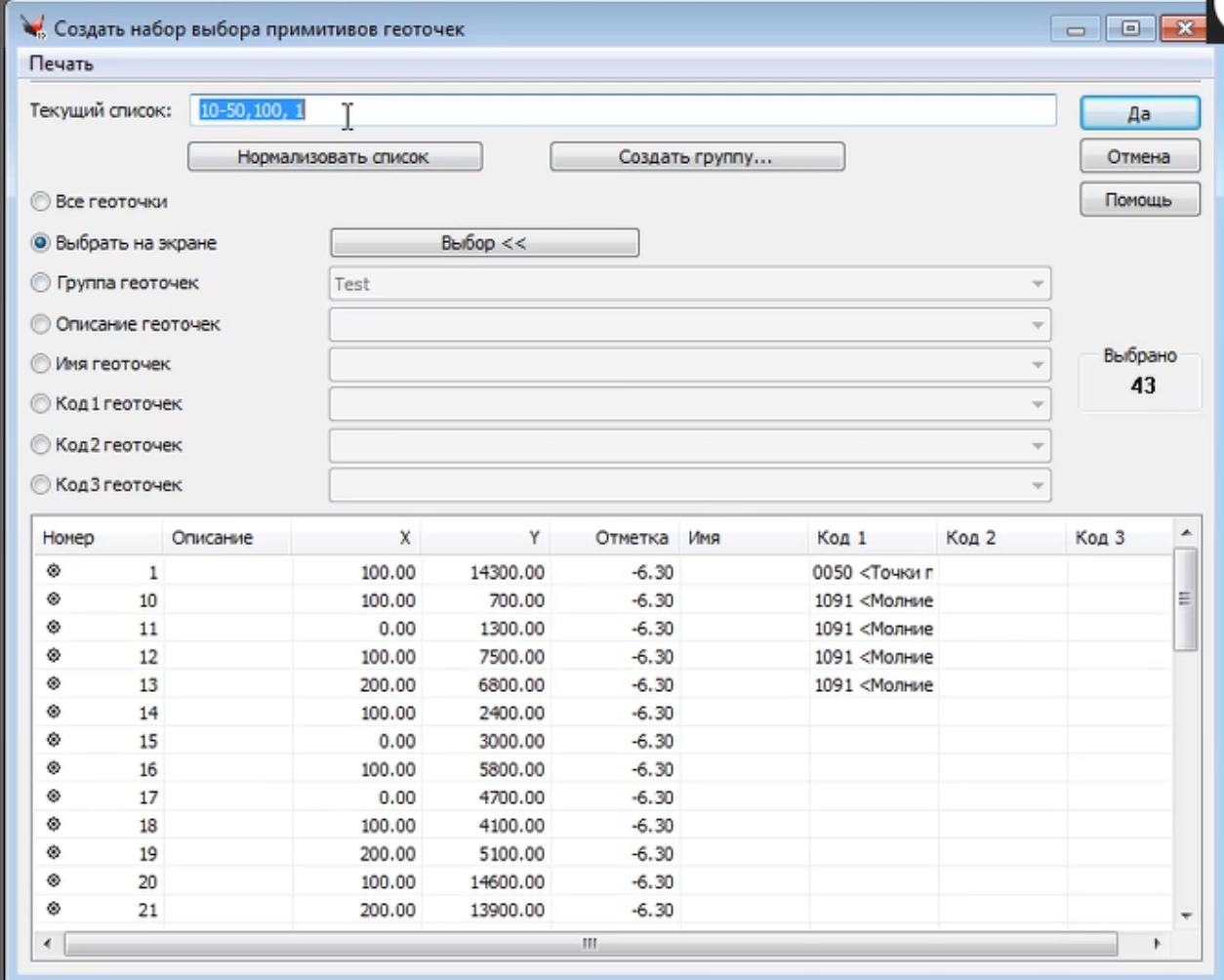Click the application icon in title bar
Screen dimensions: 1224x980
coord(33,27)
